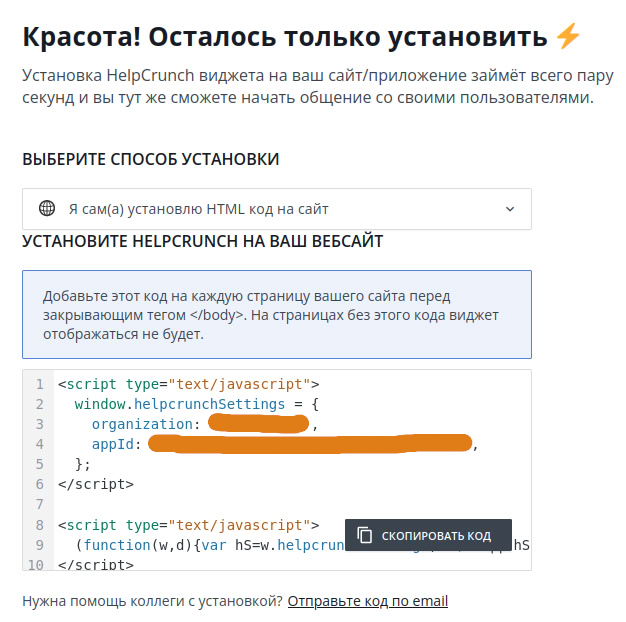Click the globe icon in the dropdown
The height and width of the screenshot is (622, 626).
pyautogui.click(x=47, y=208)
